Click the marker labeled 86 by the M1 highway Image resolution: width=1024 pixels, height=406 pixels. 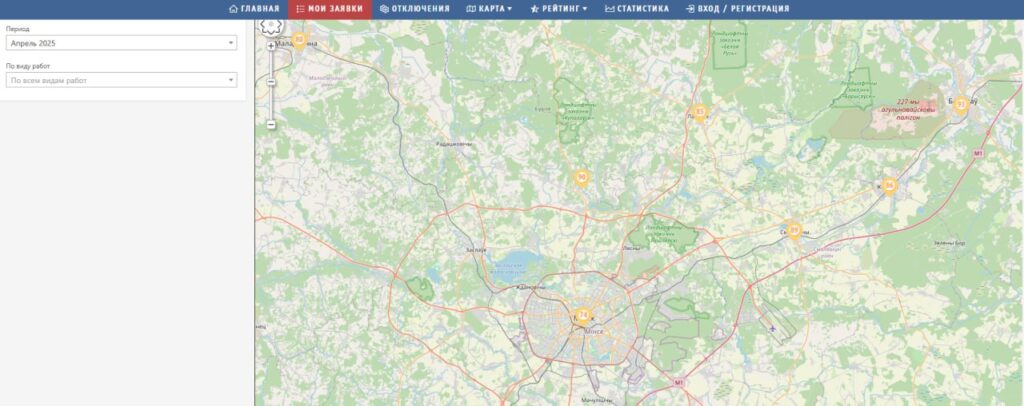(889, 186)
